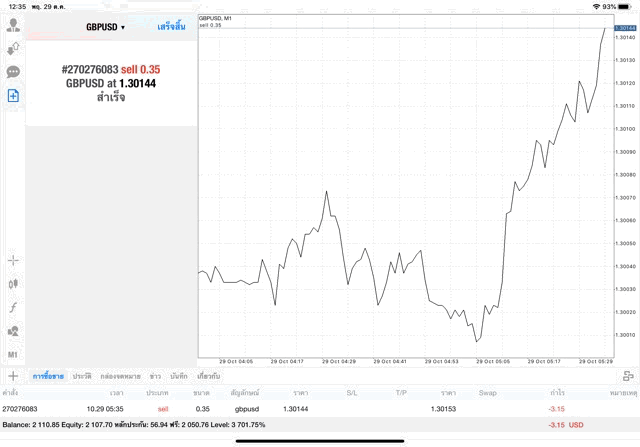Change the M1 timeframe button
This screenshot has height=447, width=640.
point(13,355)
